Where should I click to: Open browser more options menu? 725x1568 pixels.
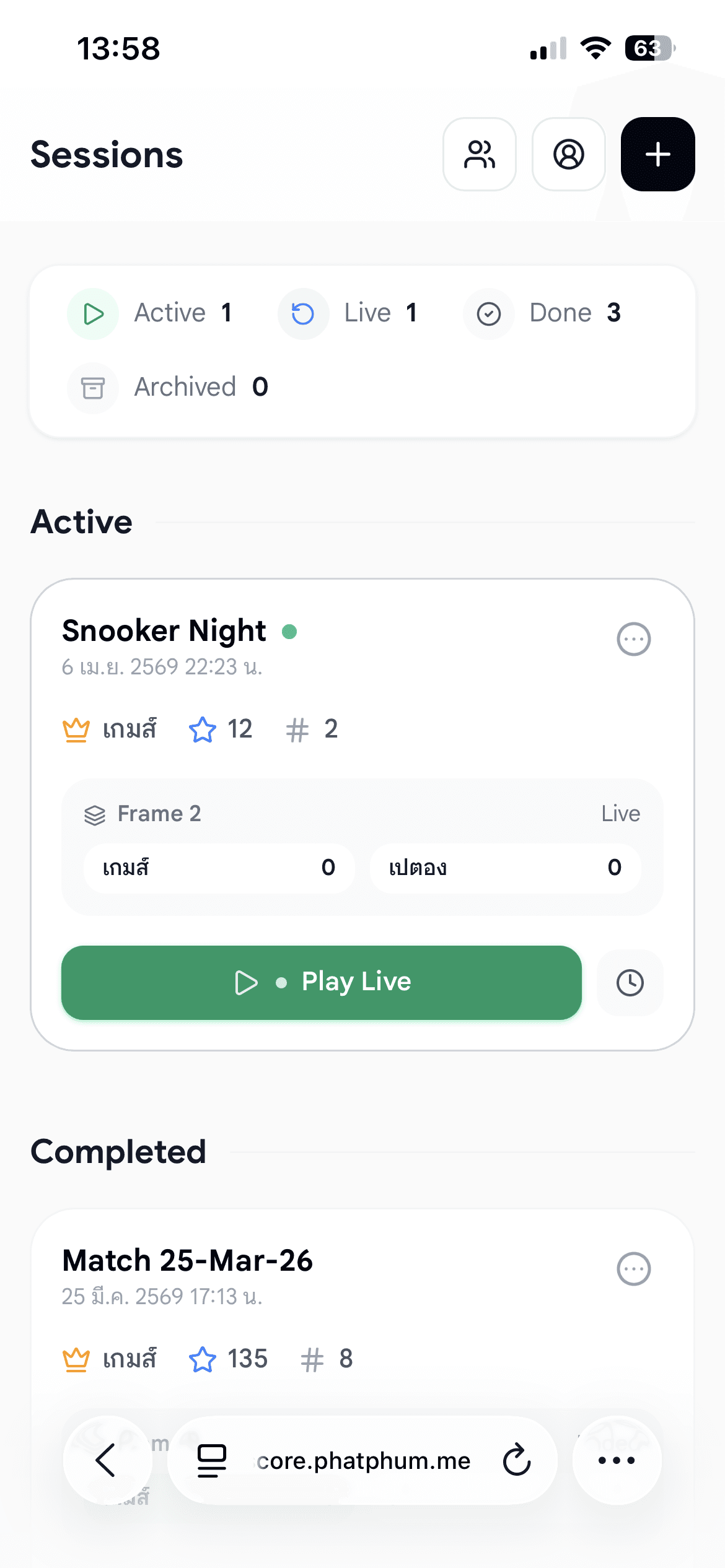[x=617, y=1460]
